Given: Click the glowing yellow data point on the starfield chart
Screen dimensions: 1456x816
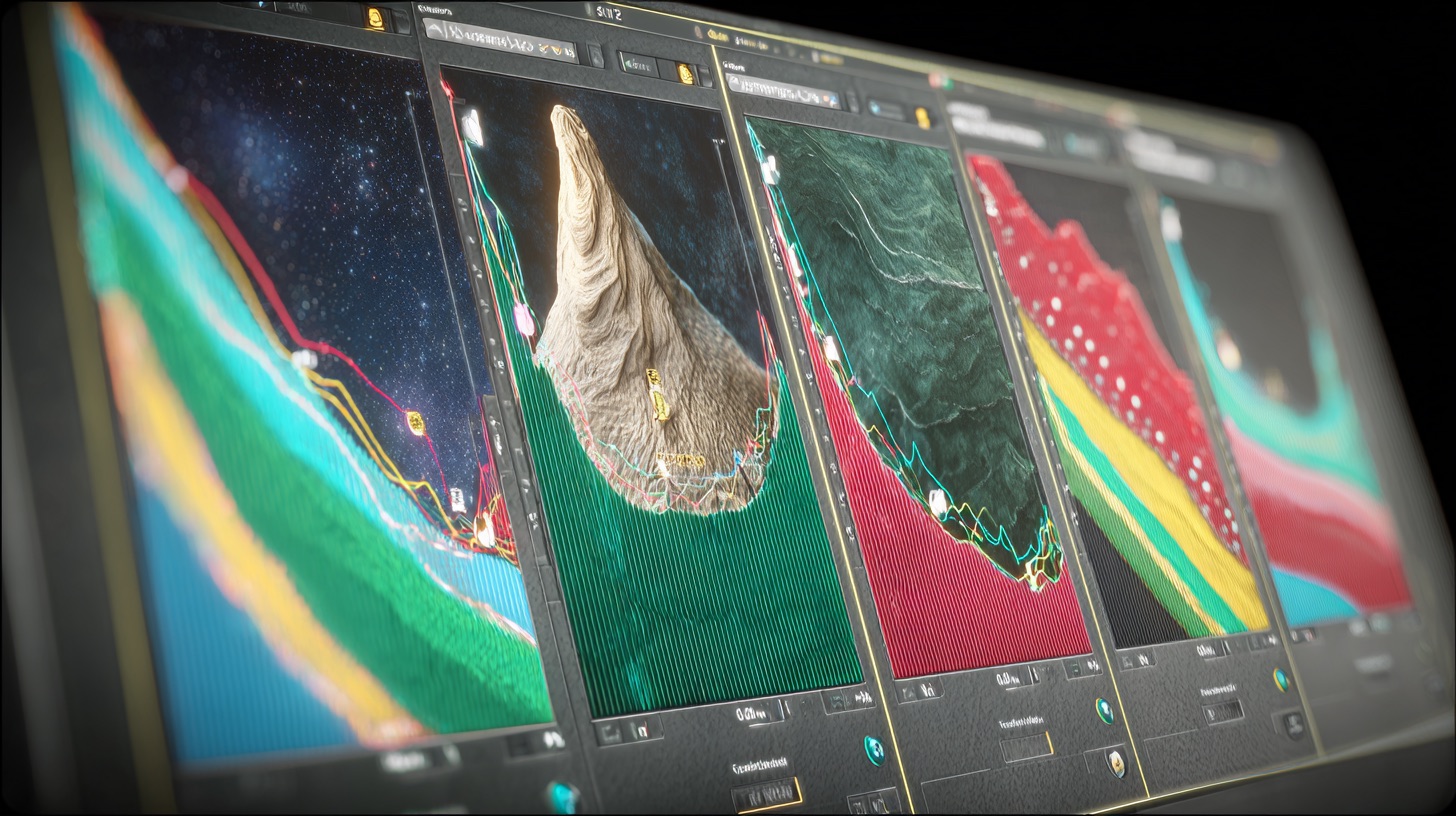Looking at the screenshot, I should click(415, 423).
